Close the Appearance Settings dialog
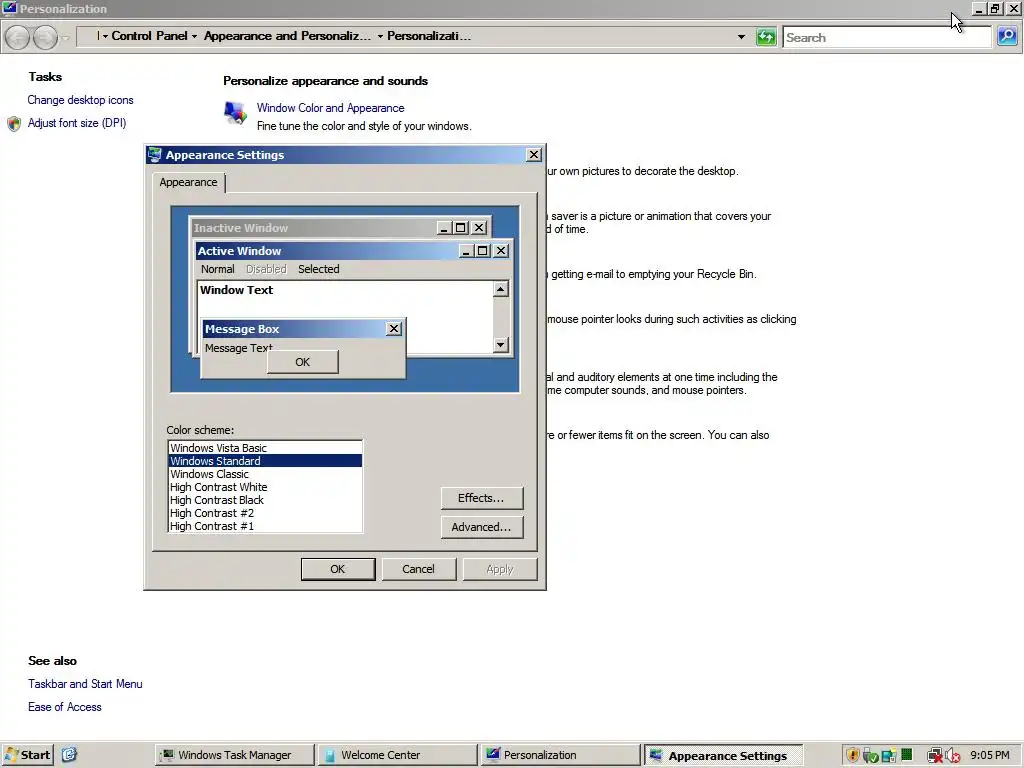This screenshot has width=1024, height=768. tap(534, 155)
